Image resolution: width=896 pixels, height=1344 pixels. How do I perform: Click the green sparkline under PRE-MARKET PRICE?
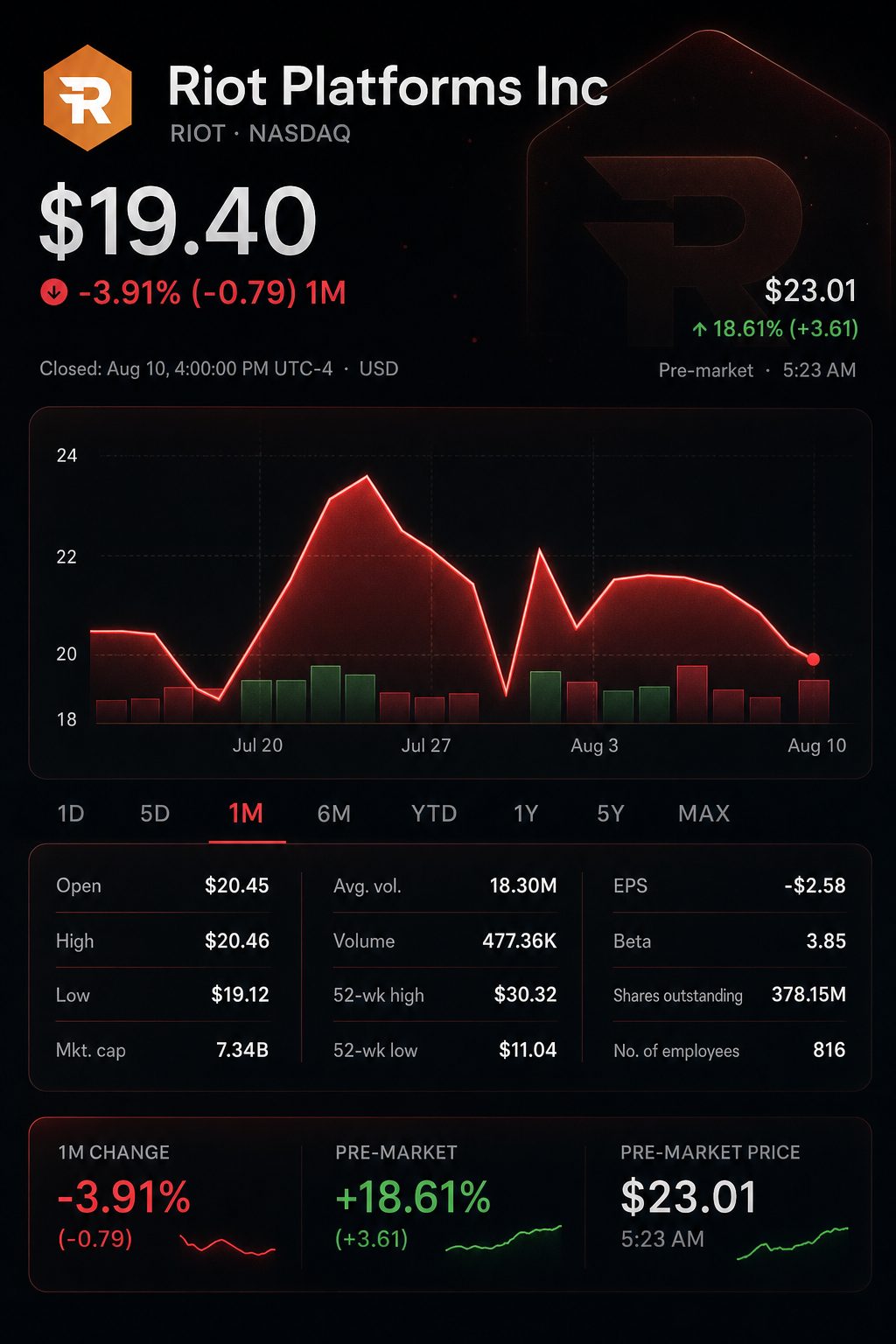pyautogui.click(x=793, y=1243)
